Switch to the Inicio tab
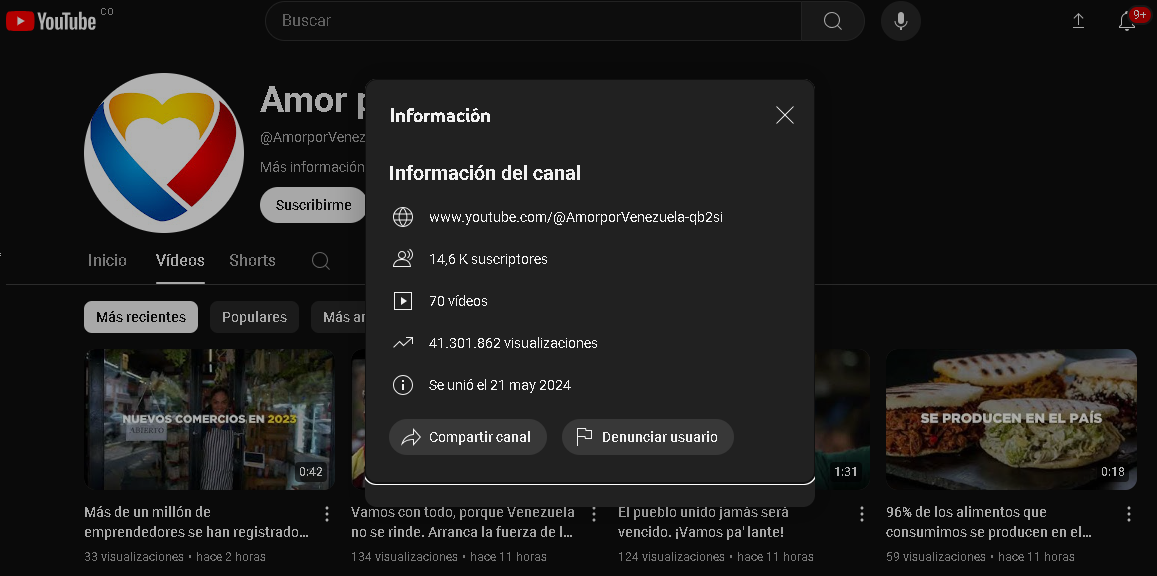Image resolution: width=1157 pixels, height=576 pixels. click(107, 260)
